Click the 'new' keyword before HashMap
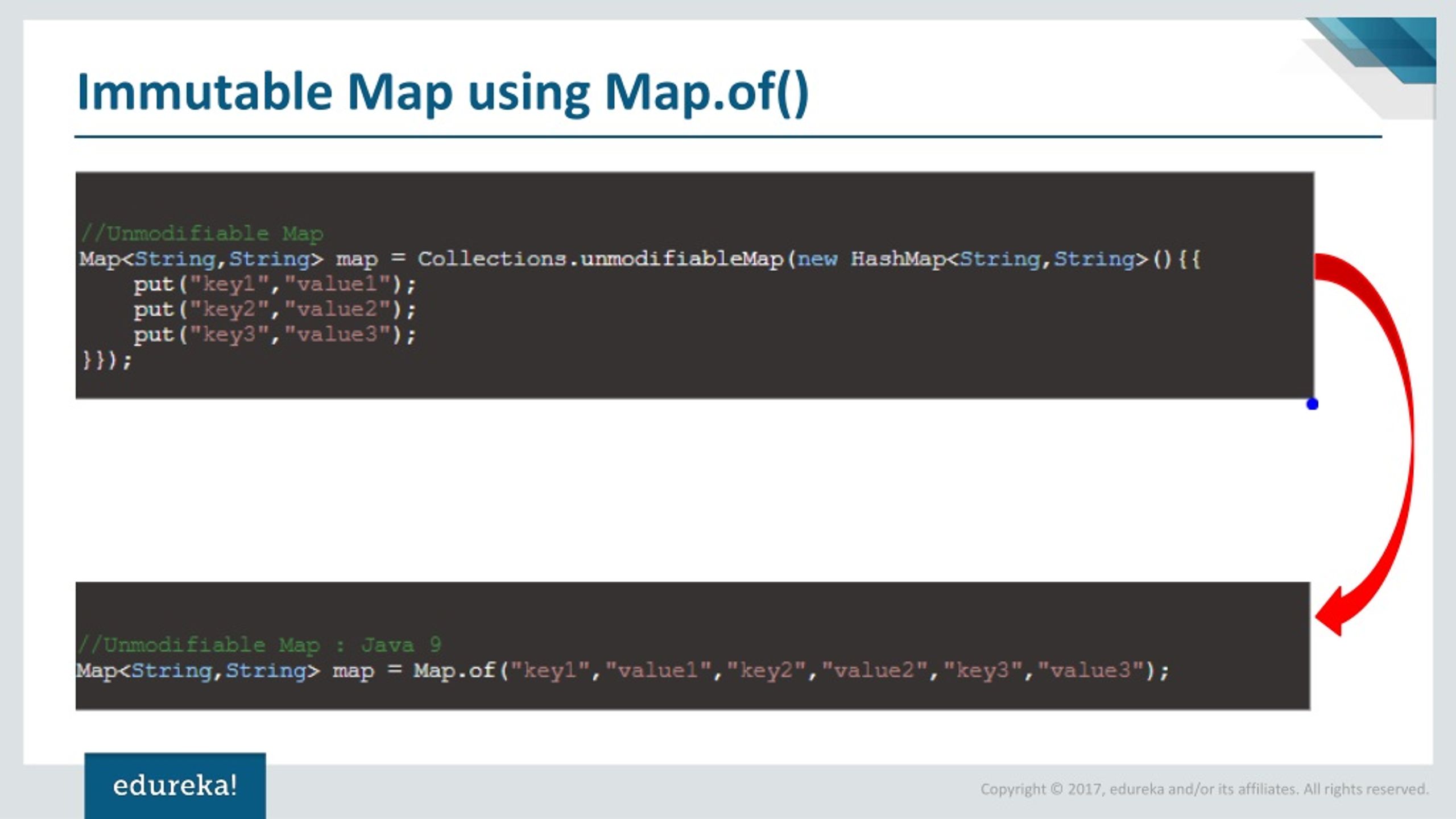1456x819 pixels. [x=817, y=259]
